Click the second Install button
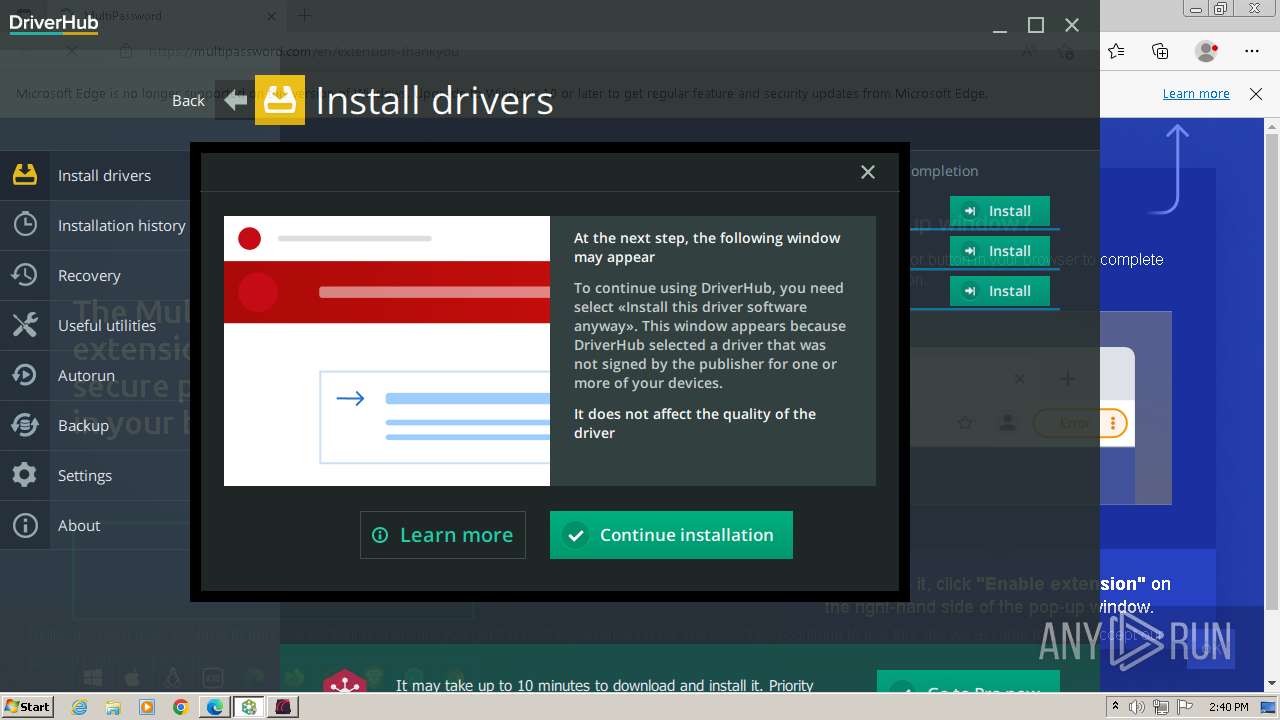This screenshot has width=1280, height=720. (1000, 251)
